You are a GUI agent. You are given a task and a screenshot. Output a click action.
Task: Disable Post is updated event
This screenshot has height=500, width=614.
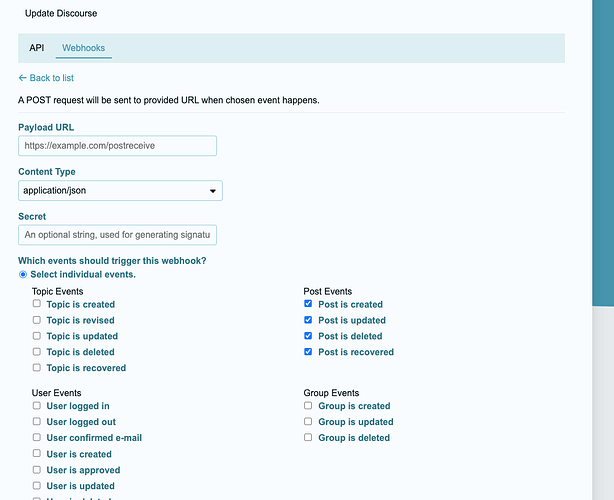point(308,320)
